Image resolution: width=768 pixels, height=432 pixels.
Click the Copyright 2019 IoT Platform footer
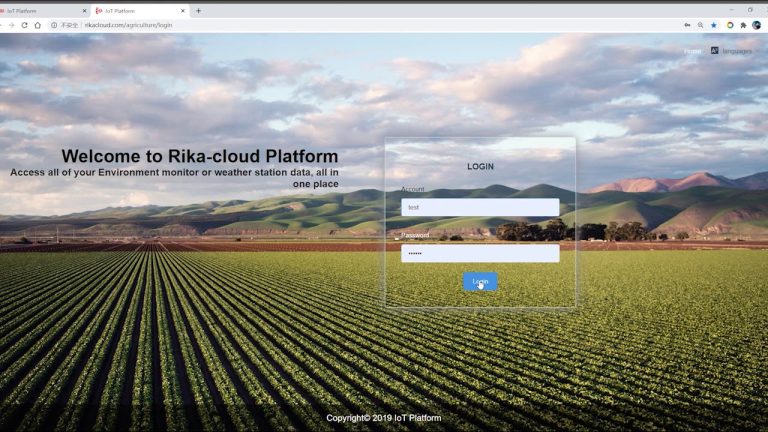pyautogui.click(x=384, y=418)
